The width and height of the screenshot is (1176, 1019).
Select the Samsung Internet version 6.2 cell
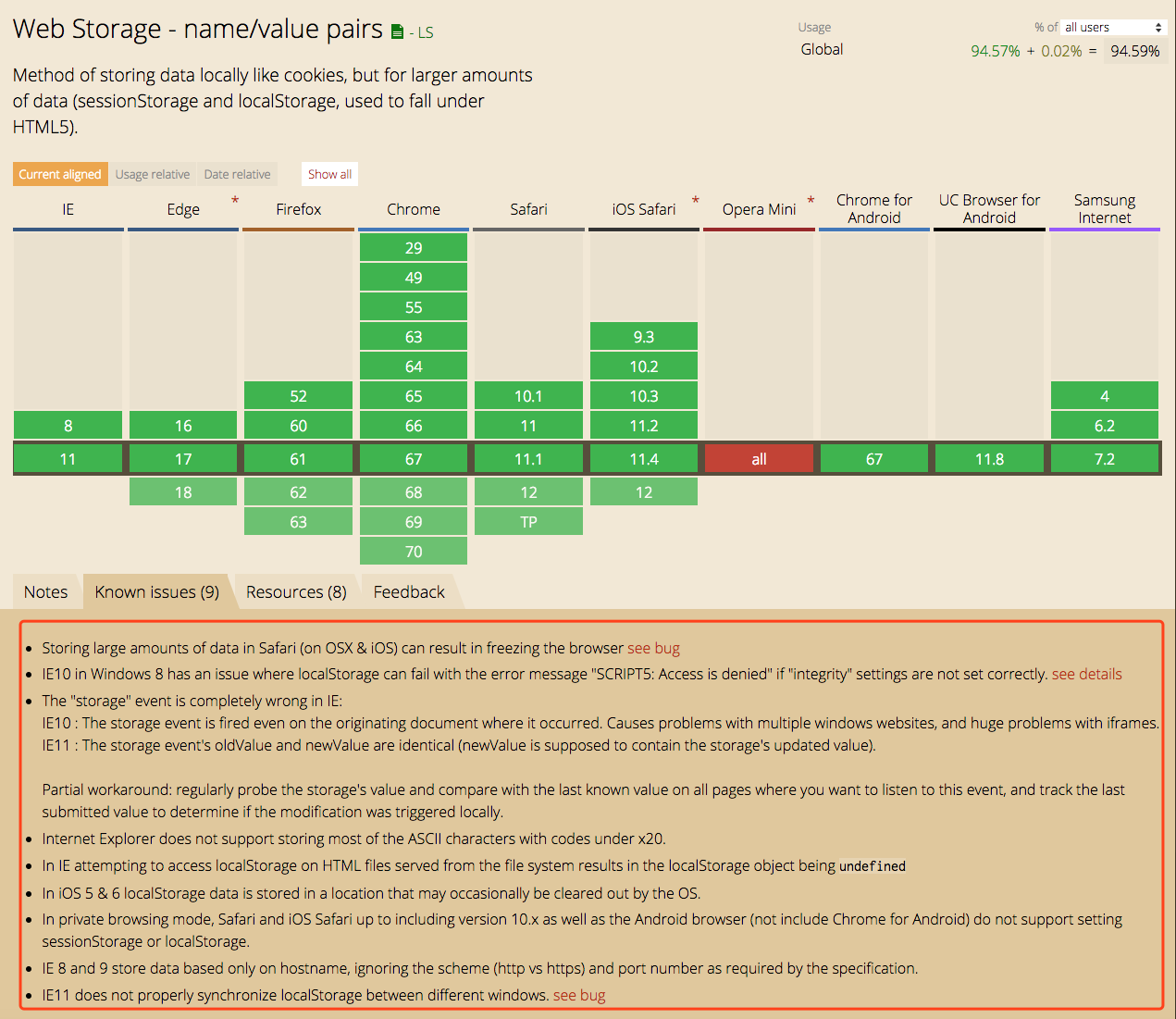tap(1105, 426)
